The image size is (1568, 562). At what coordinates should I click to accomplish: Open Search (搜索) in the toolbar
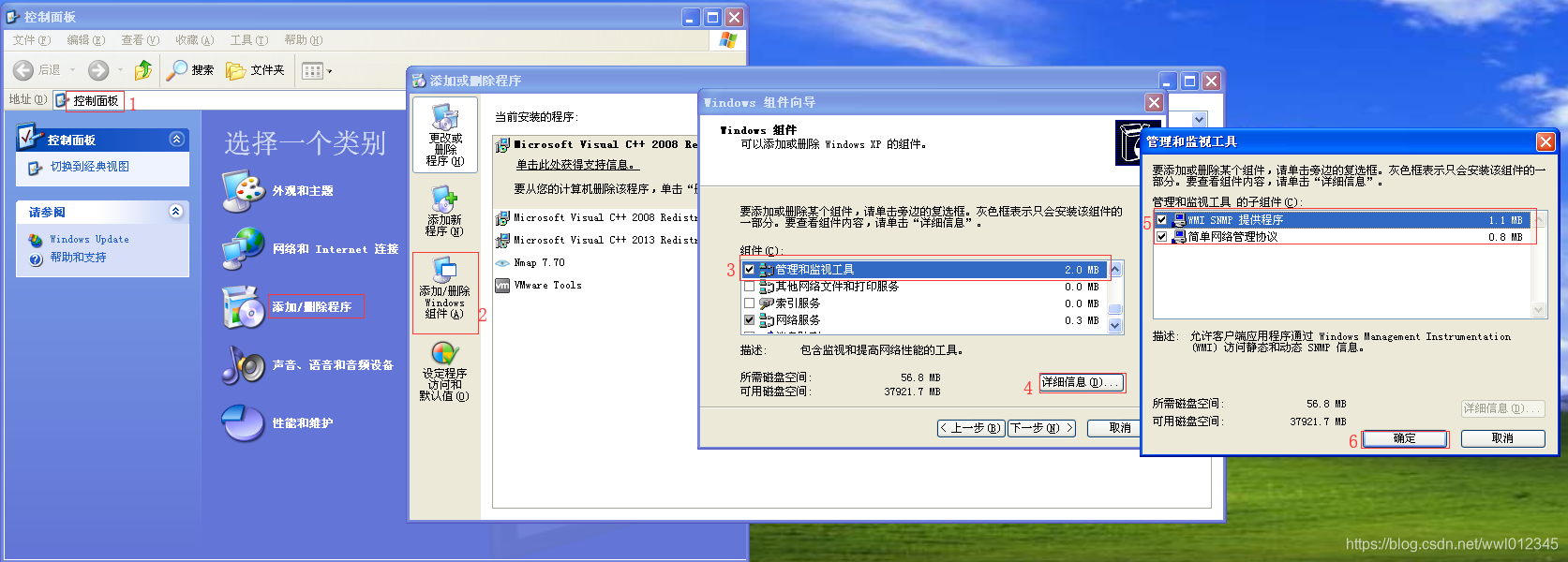coord(191,70)
